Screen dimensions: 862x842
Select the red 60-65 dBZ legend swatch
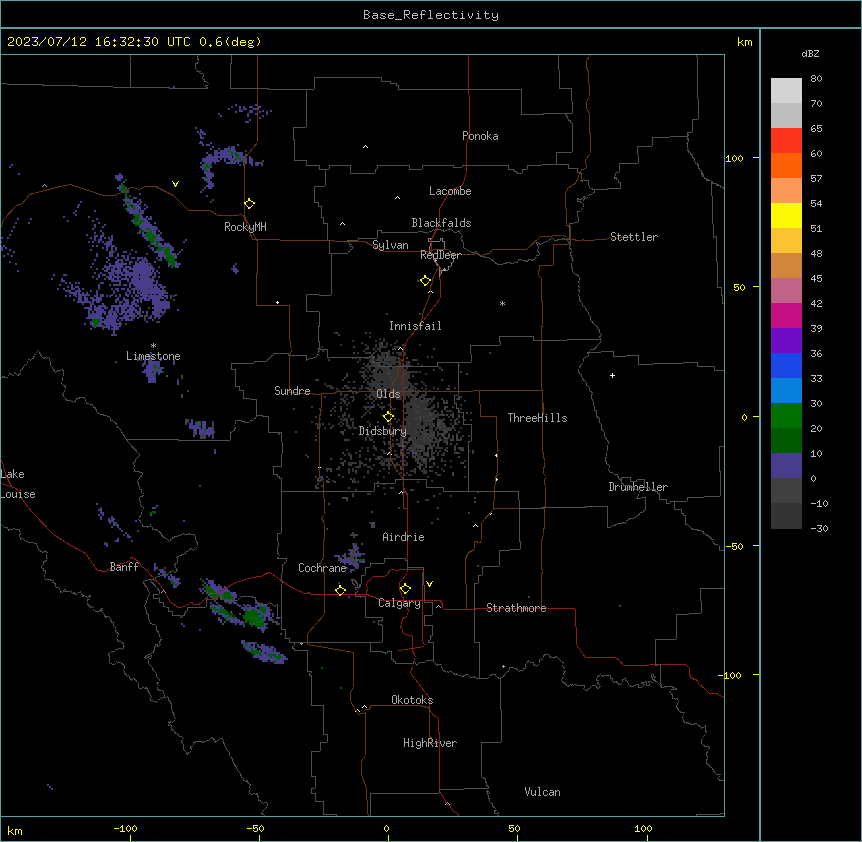point(786,140)
